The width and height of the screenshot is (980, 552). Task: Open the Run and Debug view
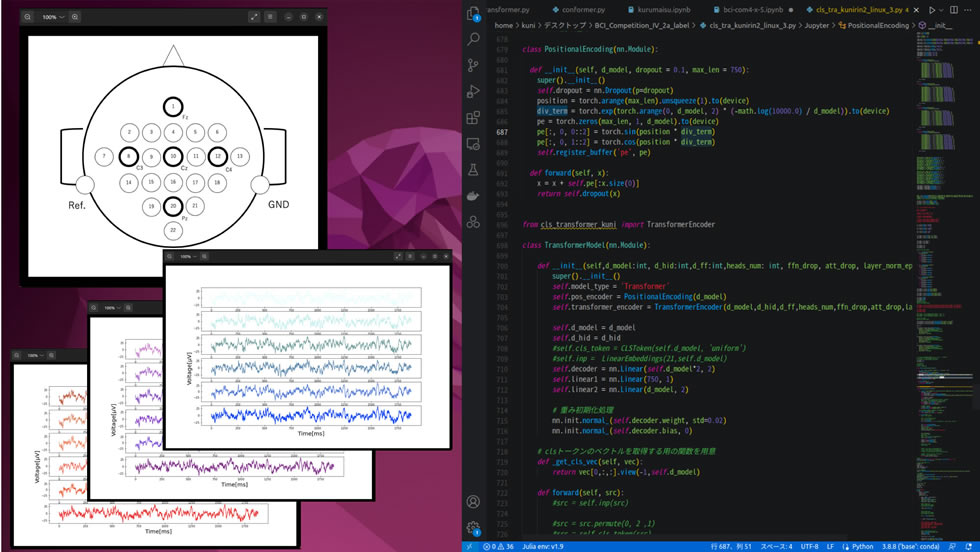[474, 92]
